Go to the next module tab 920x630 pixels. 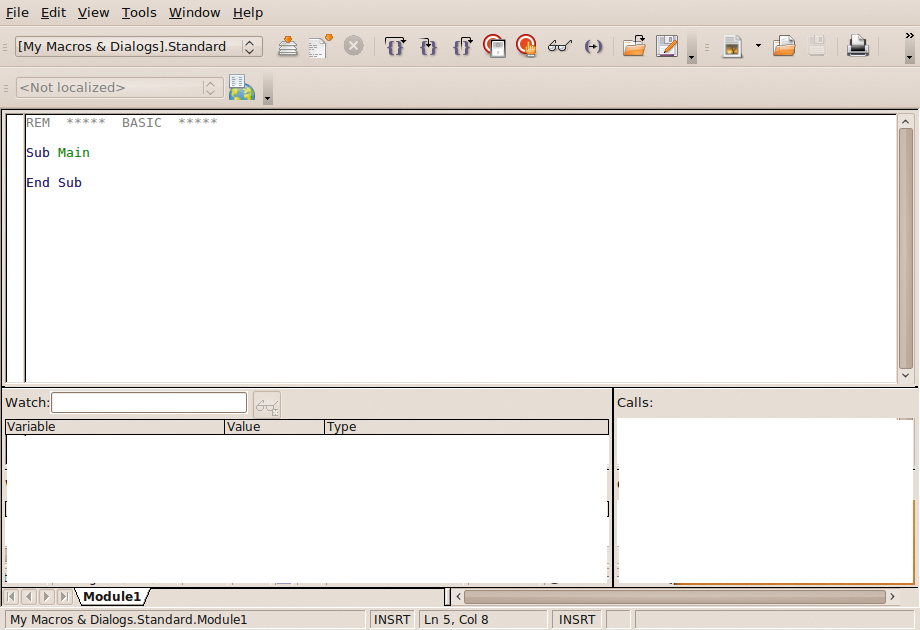[x=46, y=597]
